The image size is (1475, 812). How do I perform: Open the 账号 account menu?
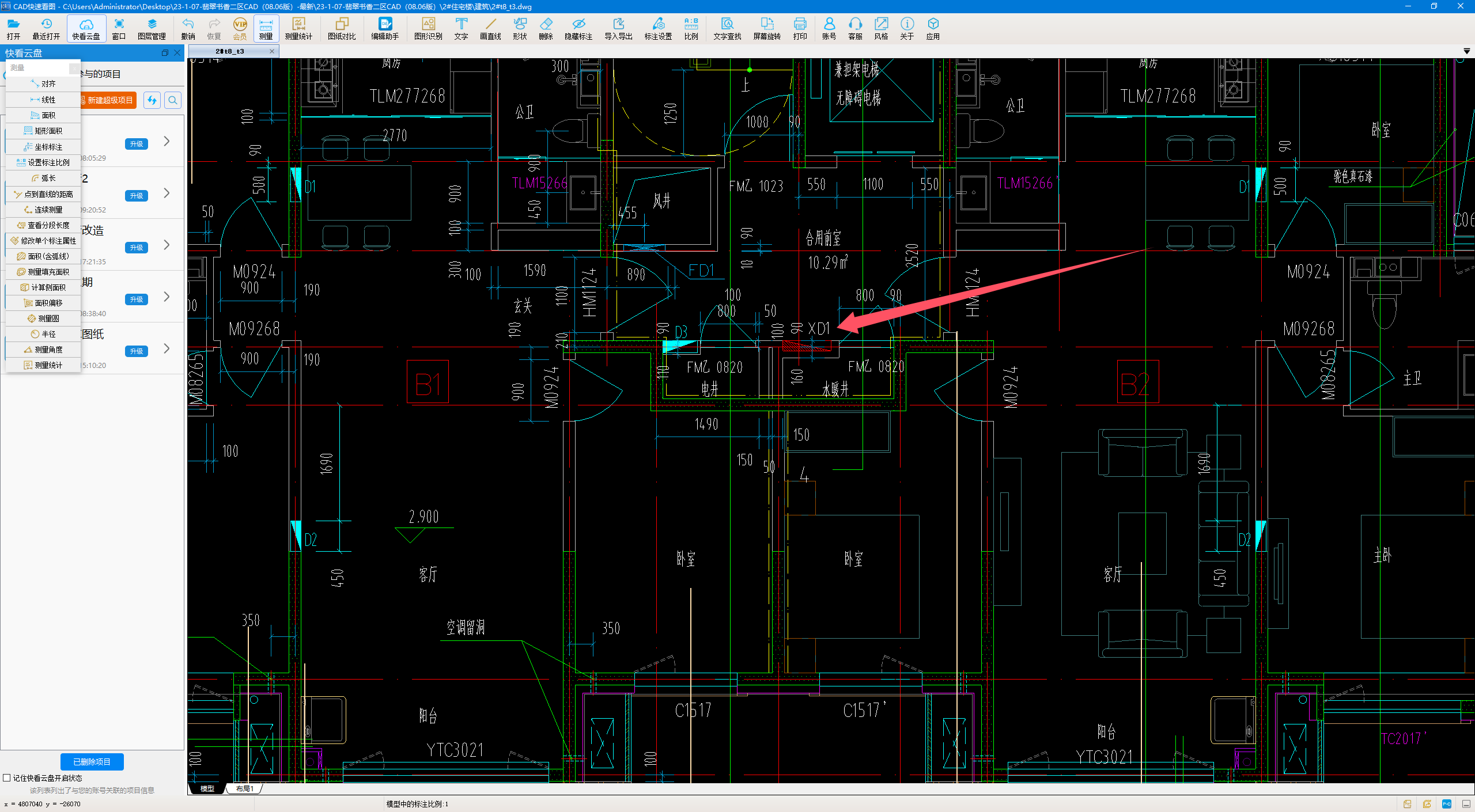pos(829,28)
